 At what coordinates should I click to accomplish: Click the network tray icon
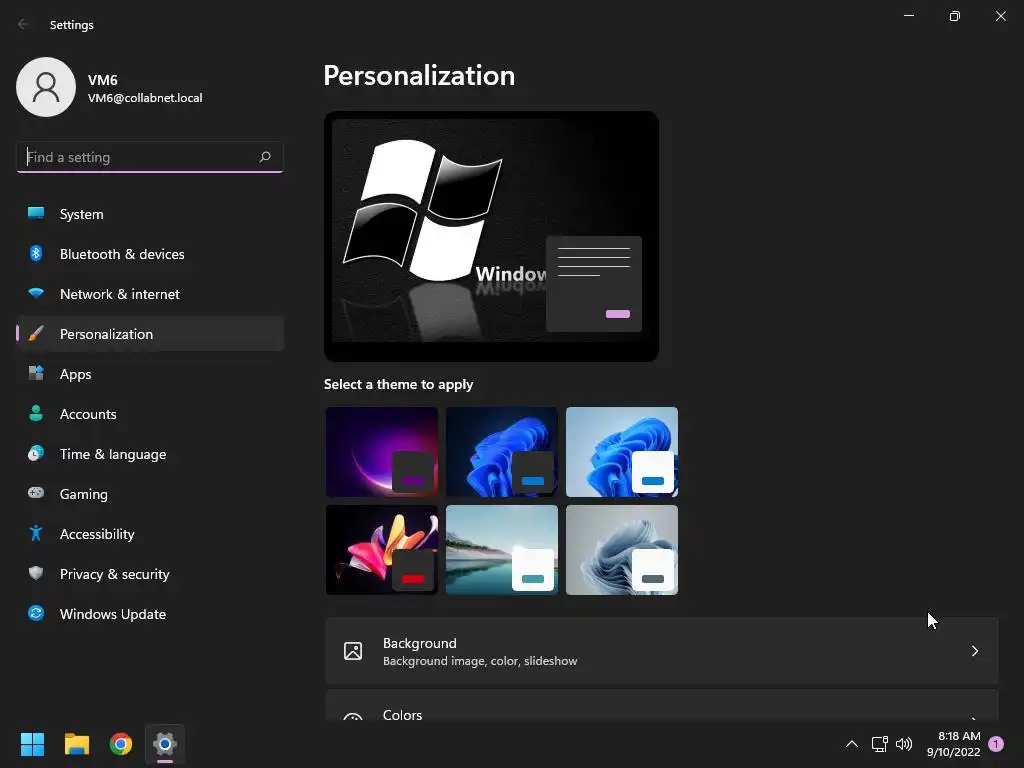879,744
